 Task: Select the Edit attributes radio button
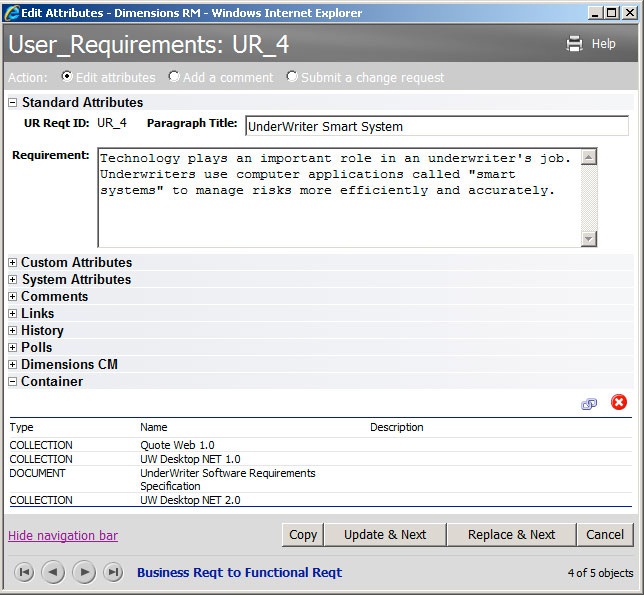click(x=67, y=77)
